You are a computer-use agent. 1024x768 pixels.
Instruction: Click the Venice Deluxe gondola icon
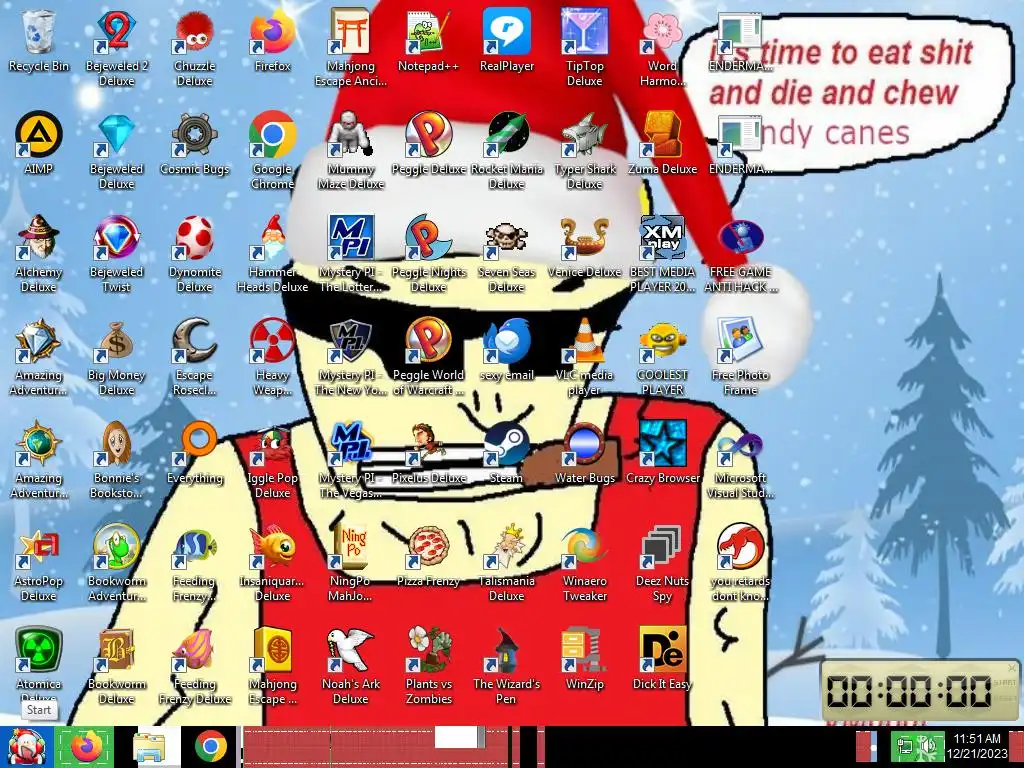[584, 247]
